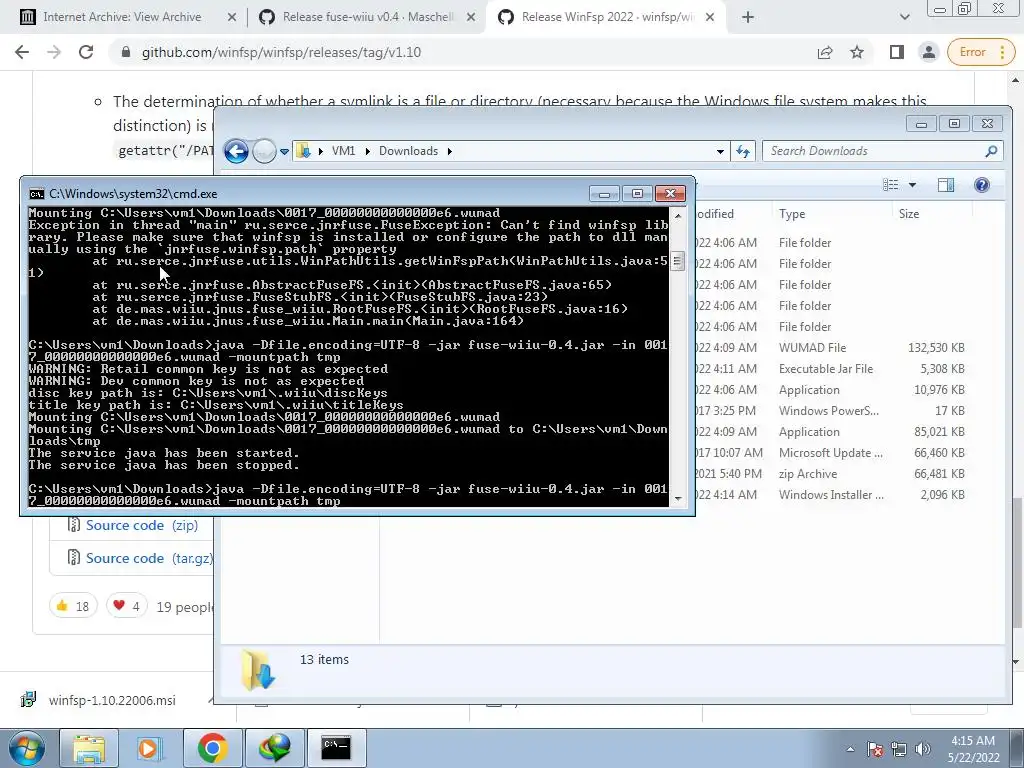The width and height of the screenshot is (1024, 768).
Task: Switch to Internet Archive View Archive tab
Action: pos(121,17)
